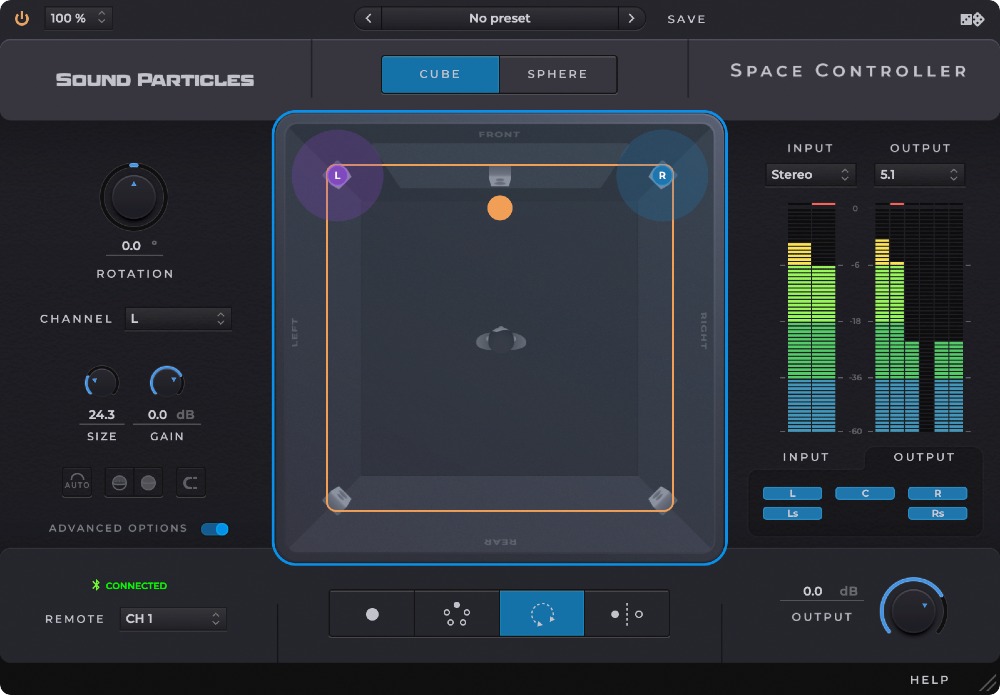The width and height of the screenshot is (1000, 695).
Task: Open the Remote channel dropdown showing CH 1
Action: click(x=173, y=619)
